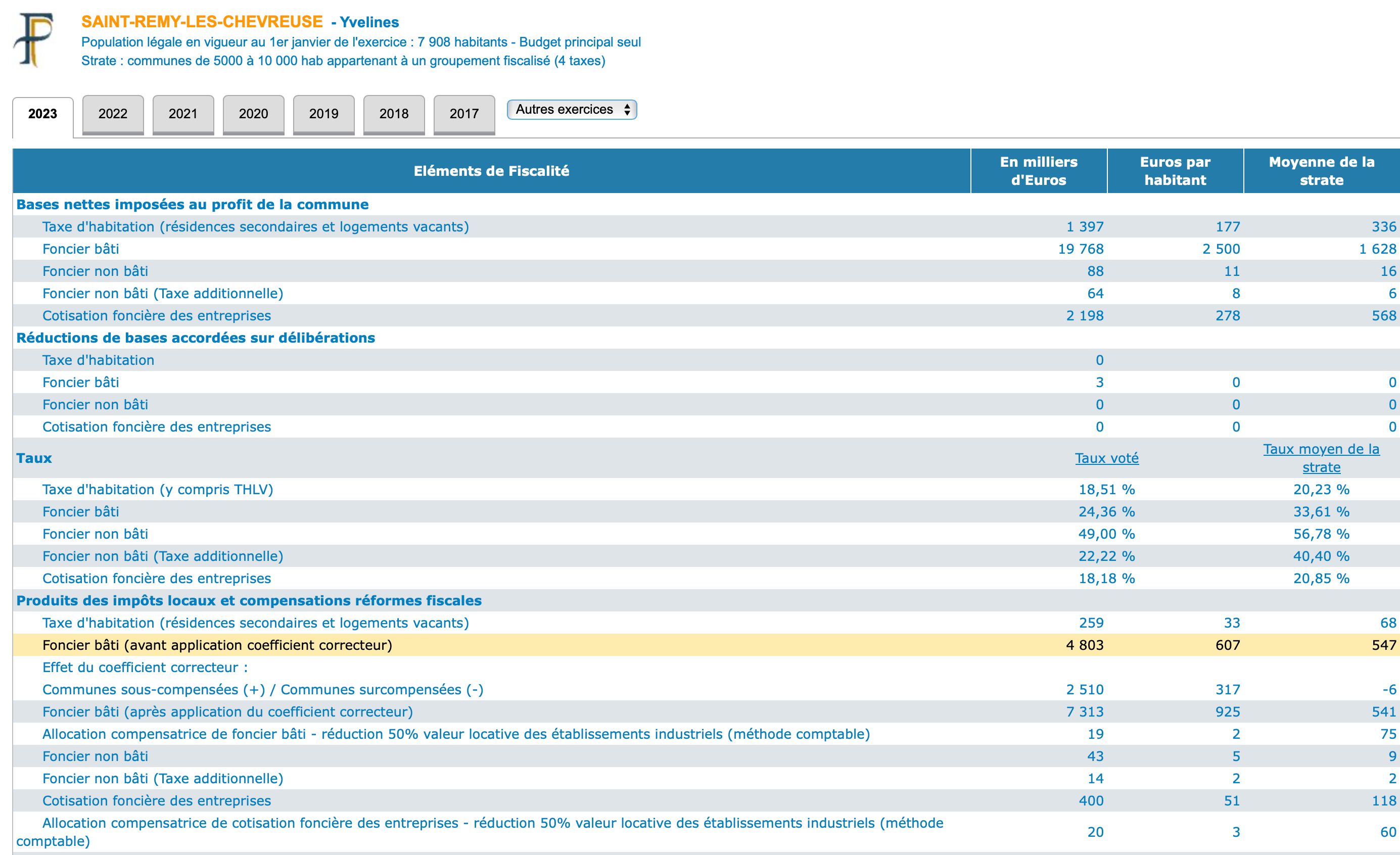
Task: Go to the 2018 tab
Action: pyautogui.click(x=394, y=114)
